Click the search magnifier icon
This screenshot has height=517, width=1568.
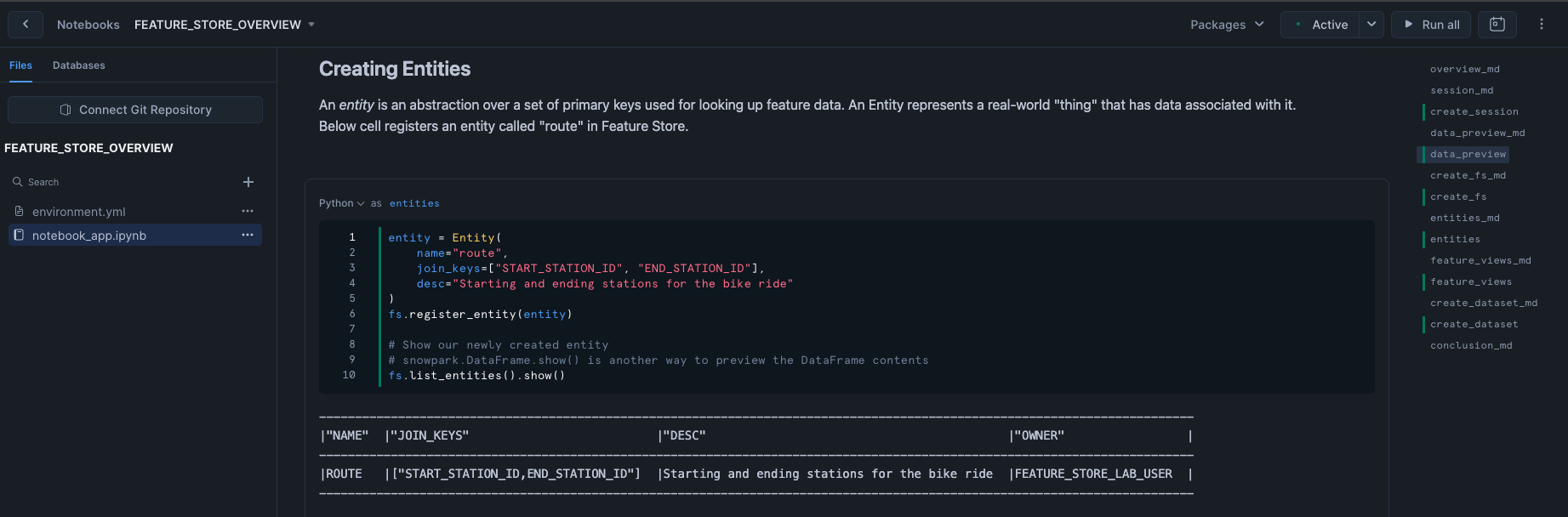point(17,182)
